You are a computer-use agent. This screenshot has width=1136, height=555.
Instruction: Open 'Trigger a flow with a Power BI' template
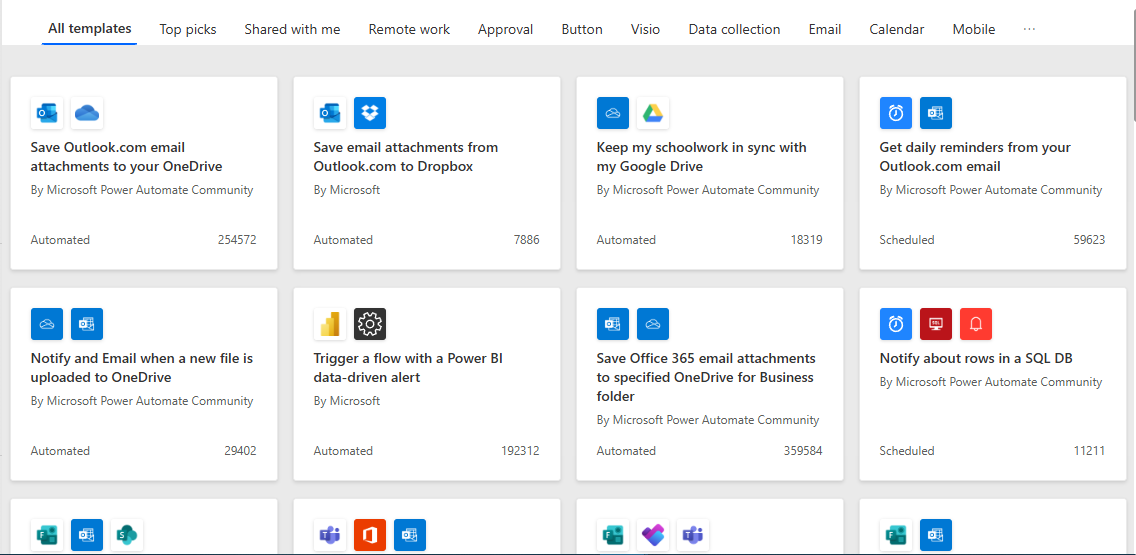pos(427,384)
